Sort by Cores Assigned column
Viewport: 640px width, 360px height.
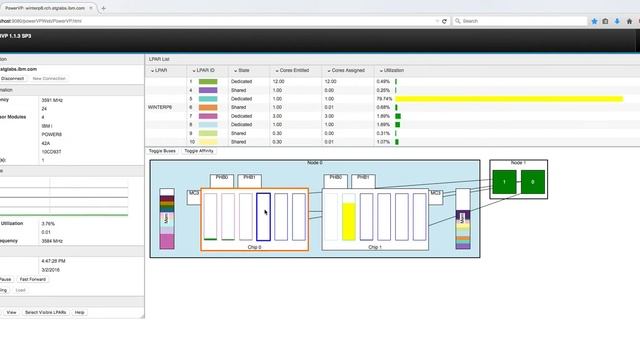(x=346, y=71)
